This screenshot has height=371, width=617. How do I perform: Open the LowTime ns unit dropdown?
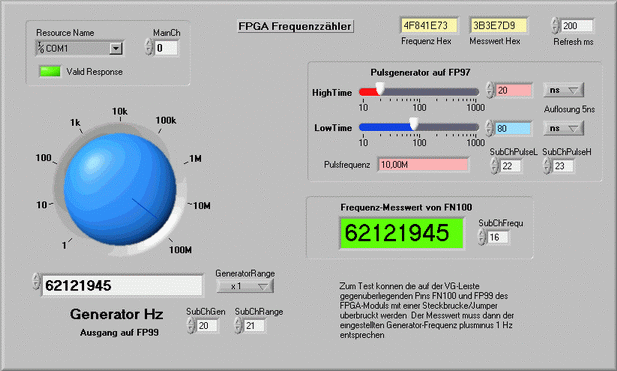click(563, 128)
